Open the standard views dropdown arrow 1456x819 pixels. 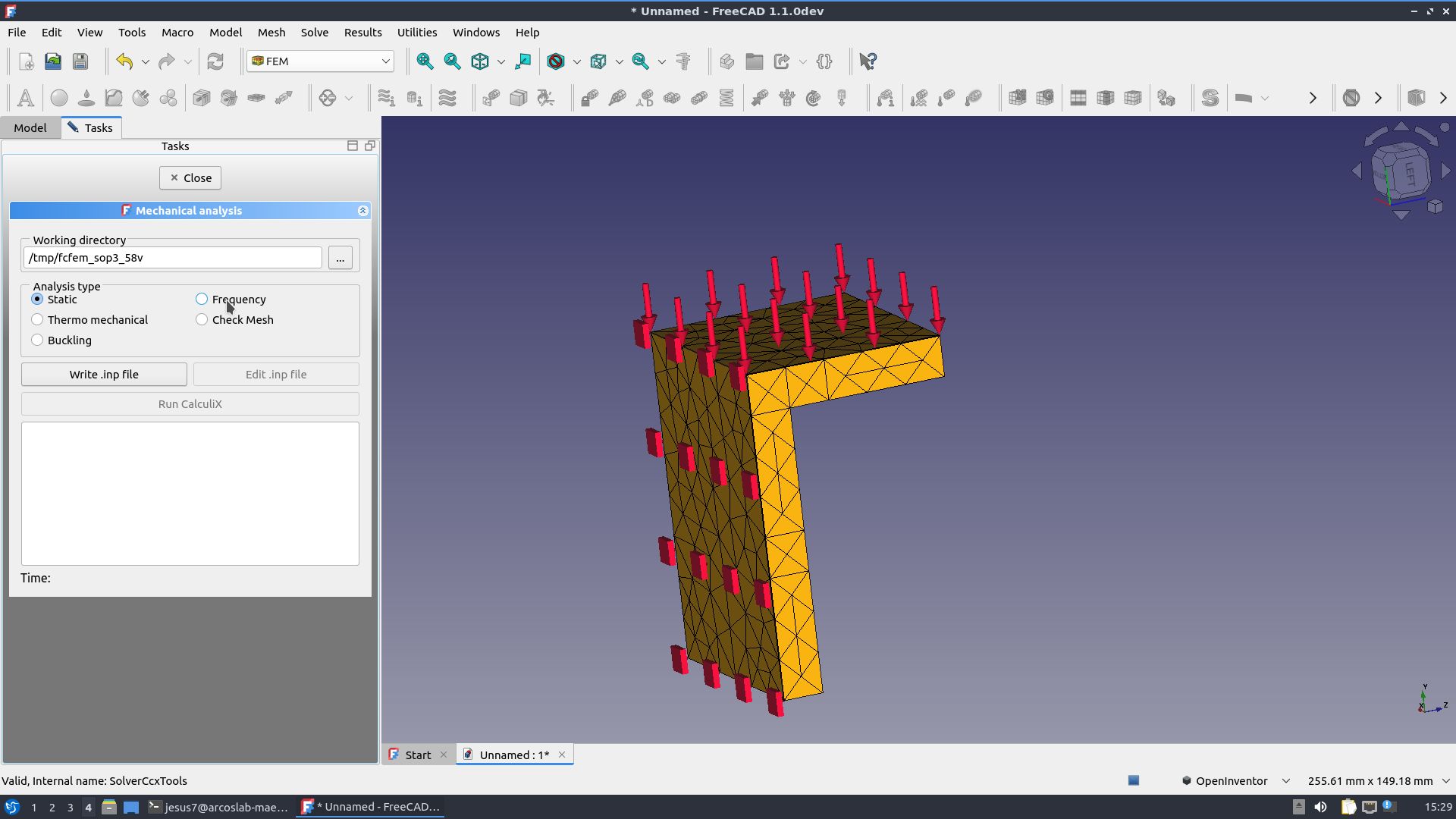pyautogui.click(x=500, y=61)
